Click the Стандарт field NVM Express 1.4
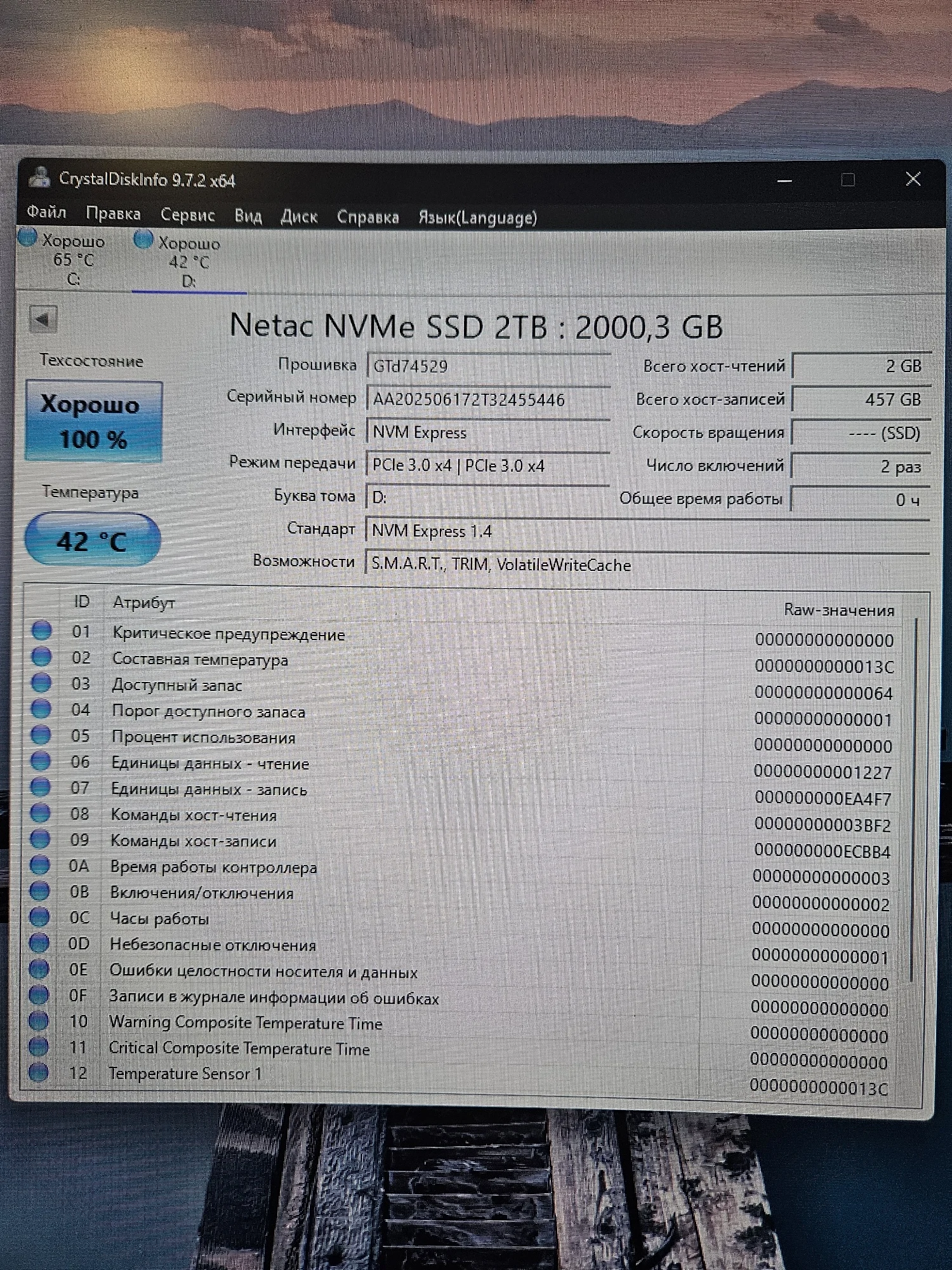The height and width of the screenshot is (1270, 952). click(x=648, y=531)
